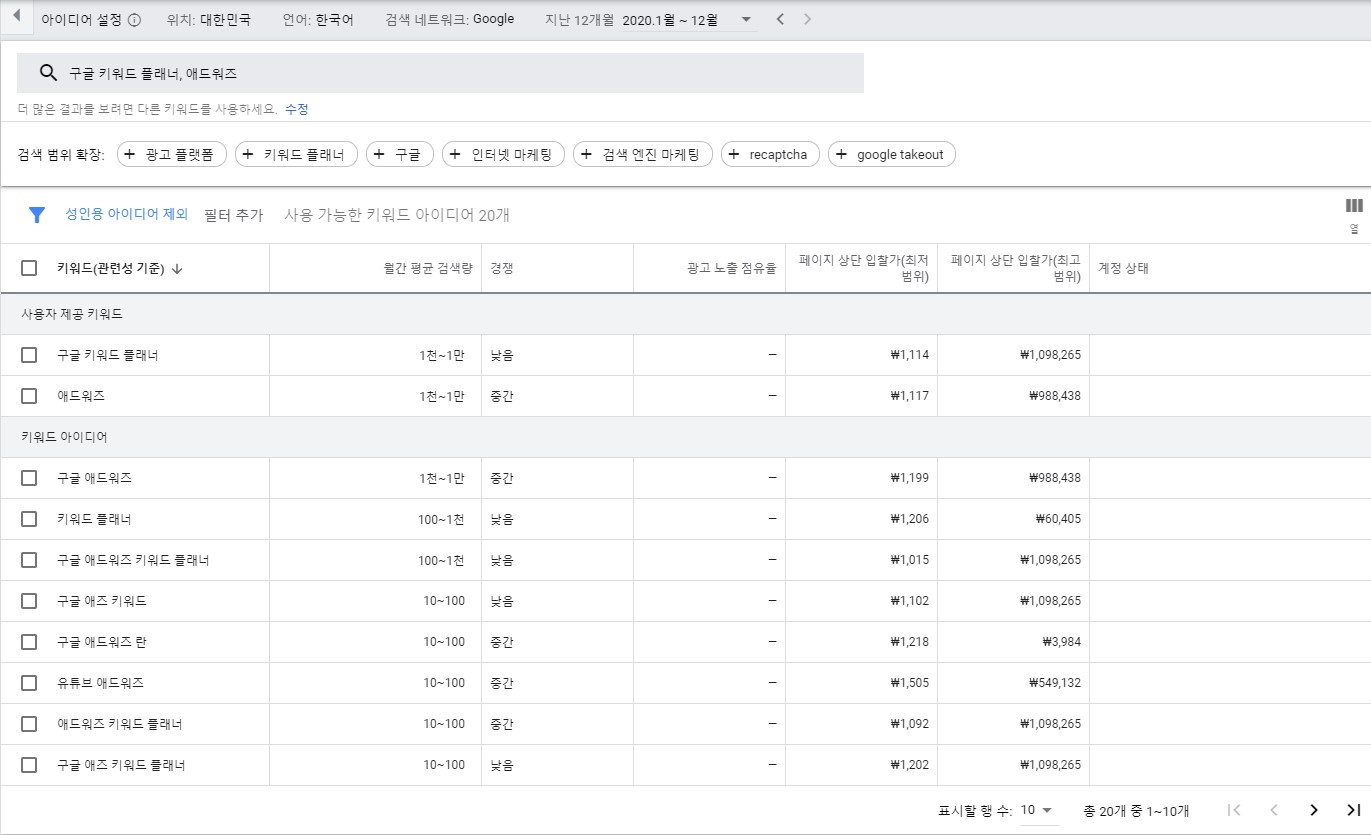Sort by 페이지 상단 입찰가(최고 범위) column

(x=1016, y=268)
